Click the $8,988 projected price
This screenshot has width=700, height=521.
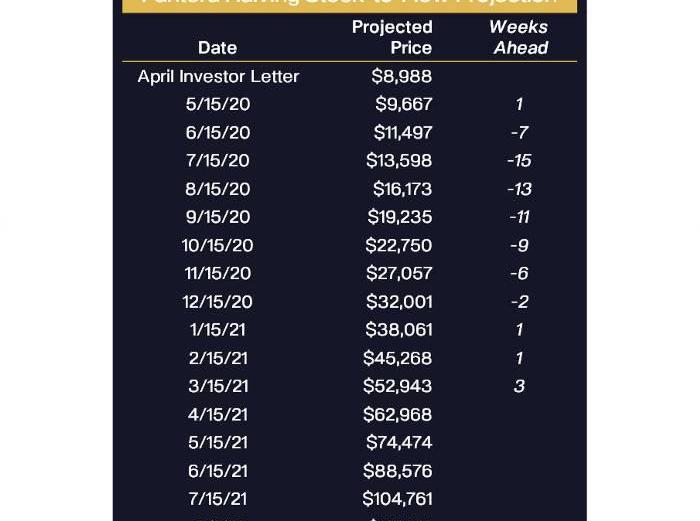tap(401, 76)
